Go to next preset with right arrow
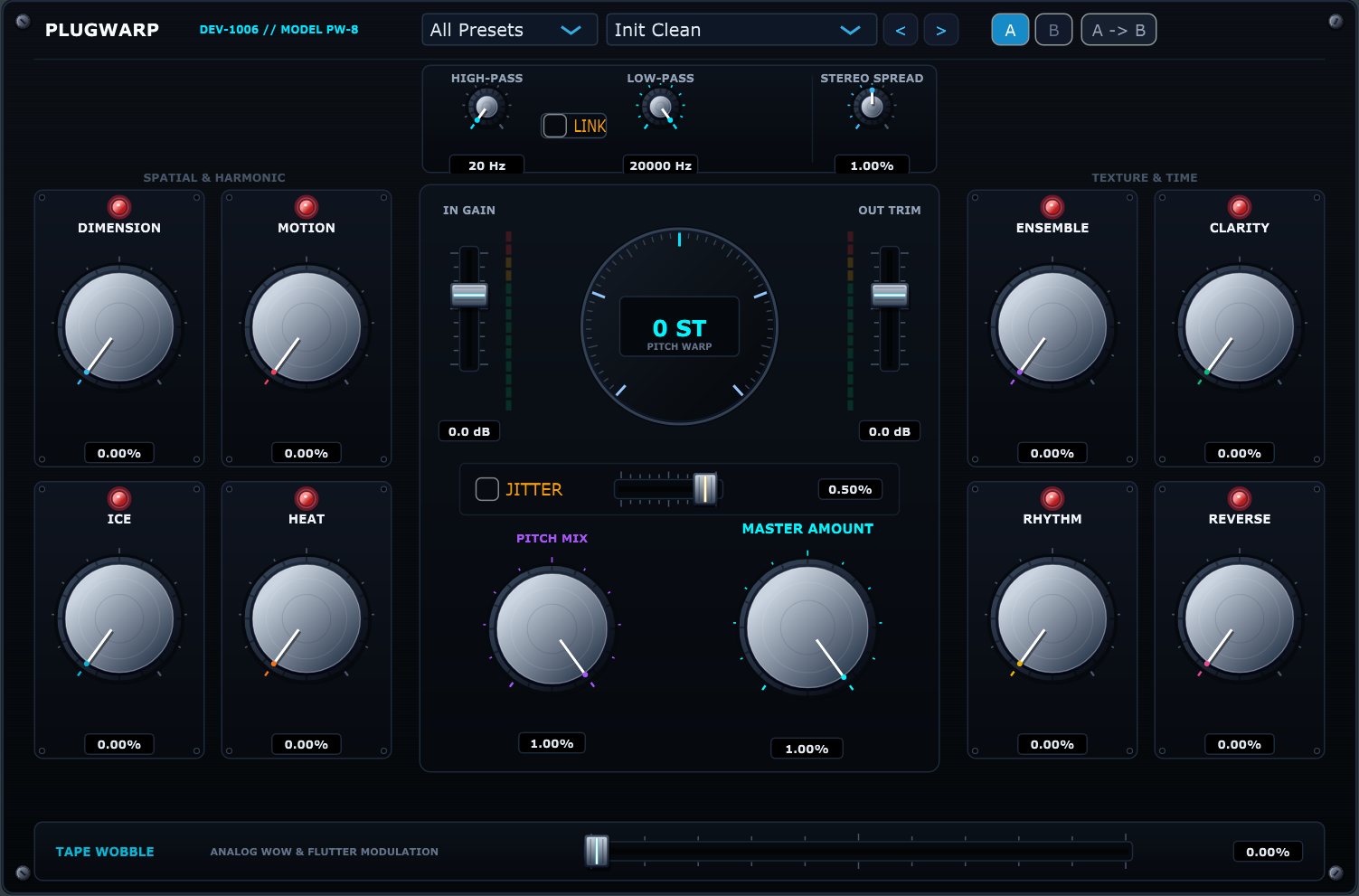 (941, 30)
